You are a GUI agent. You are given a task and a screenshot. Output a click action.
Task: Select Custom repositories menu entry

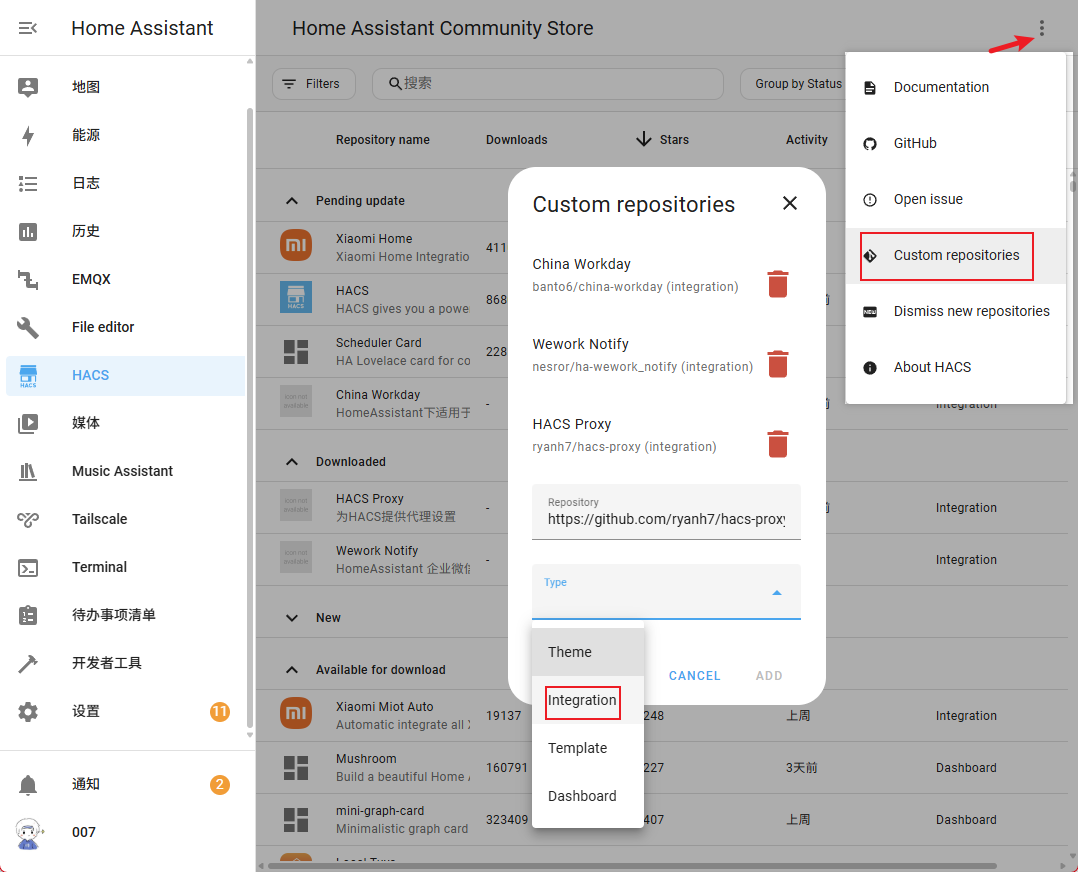(955, 256)
